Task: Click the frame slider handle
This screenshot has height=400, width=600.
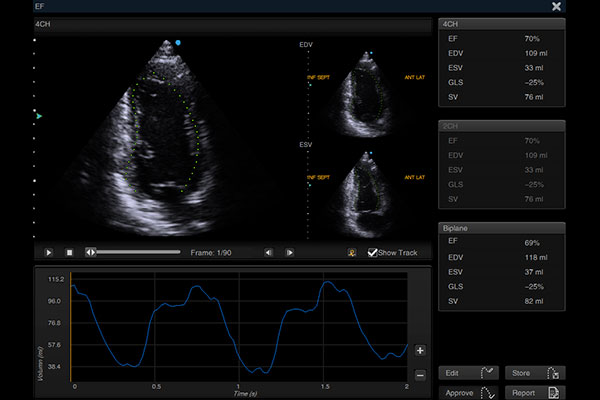Action: pos(91,252)
